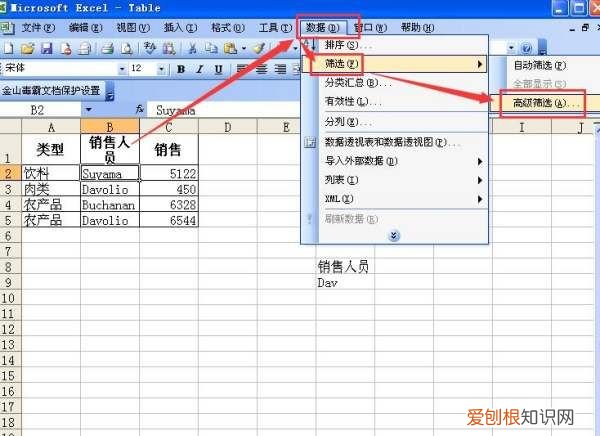Open the Paste options dropdown arrow

[x=244, y=49]
